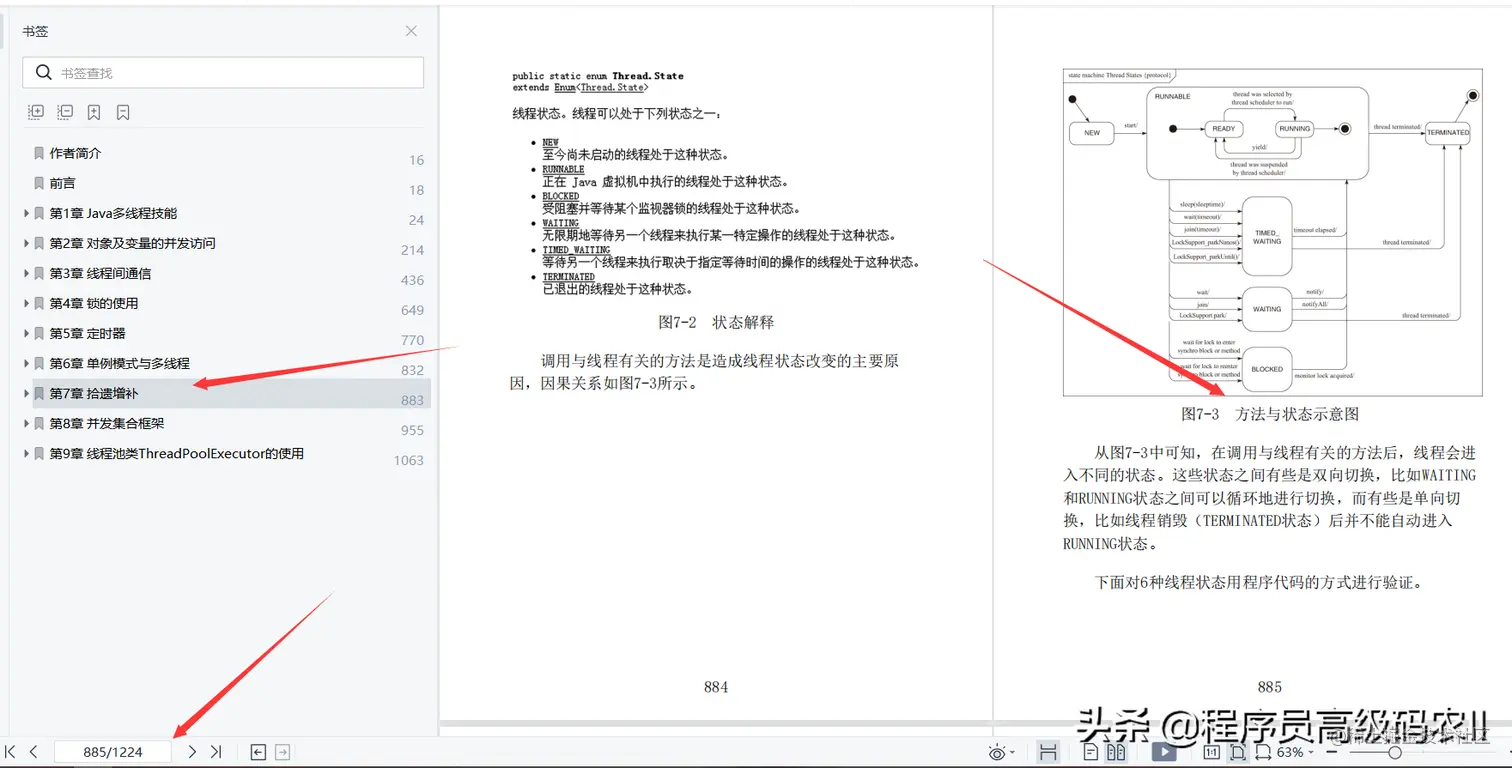This screenshot has width=1512, height=768.
Task: Expand chapter 第1章 Java多线程技能
Action: coord(25,213)
